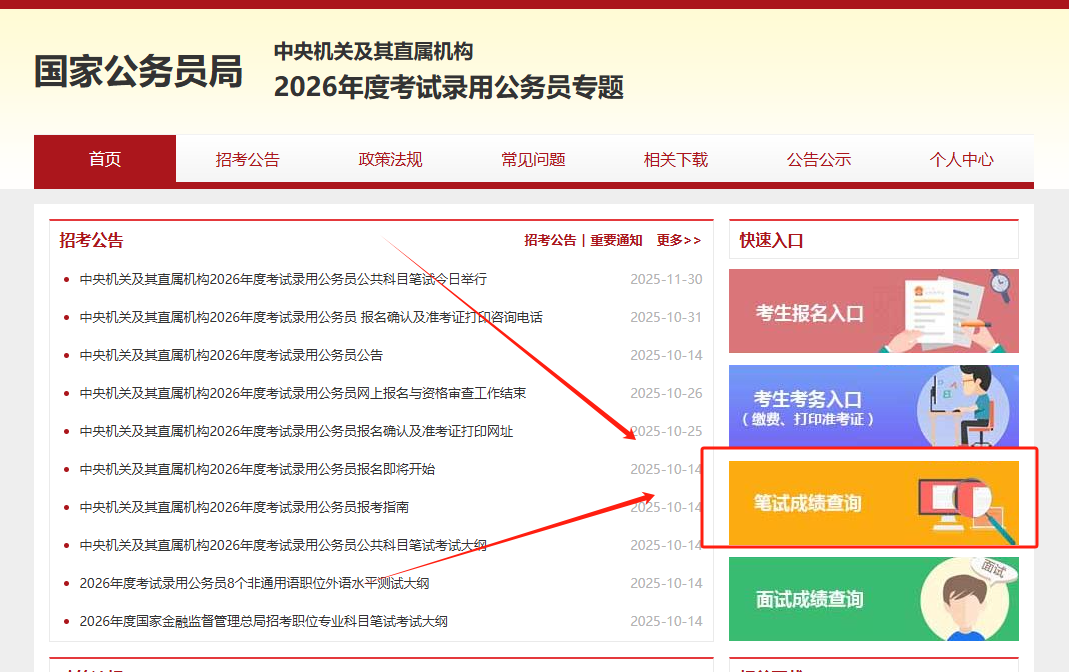Go to 常见问题 in navigation
This screenshot has height=672, width=1069.
point(533,159)
